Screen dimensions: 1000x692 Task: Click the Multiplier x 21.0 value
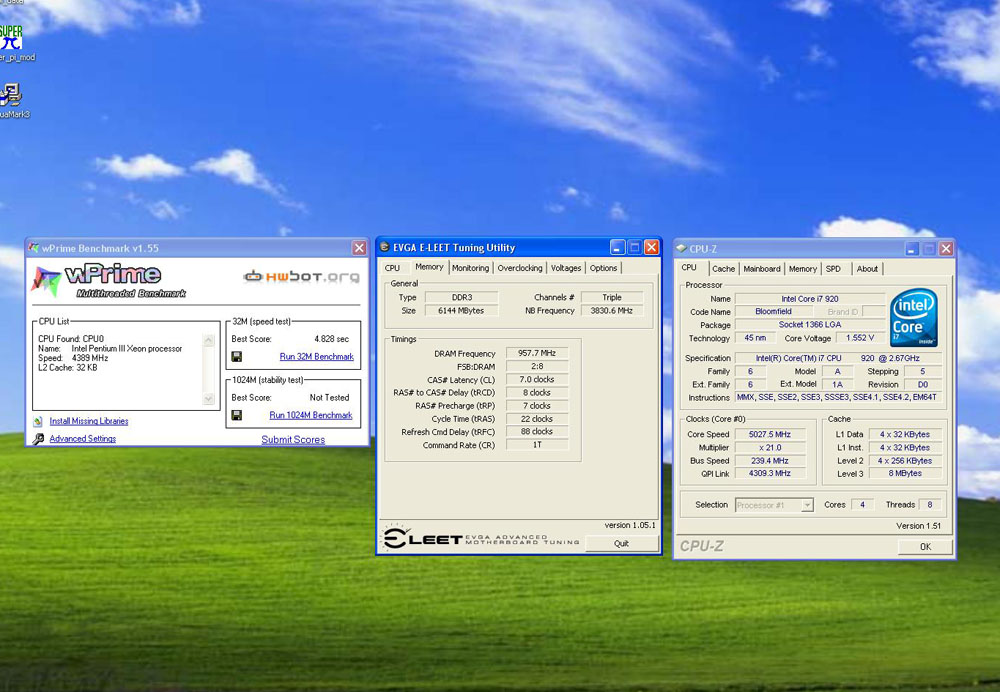770,448
